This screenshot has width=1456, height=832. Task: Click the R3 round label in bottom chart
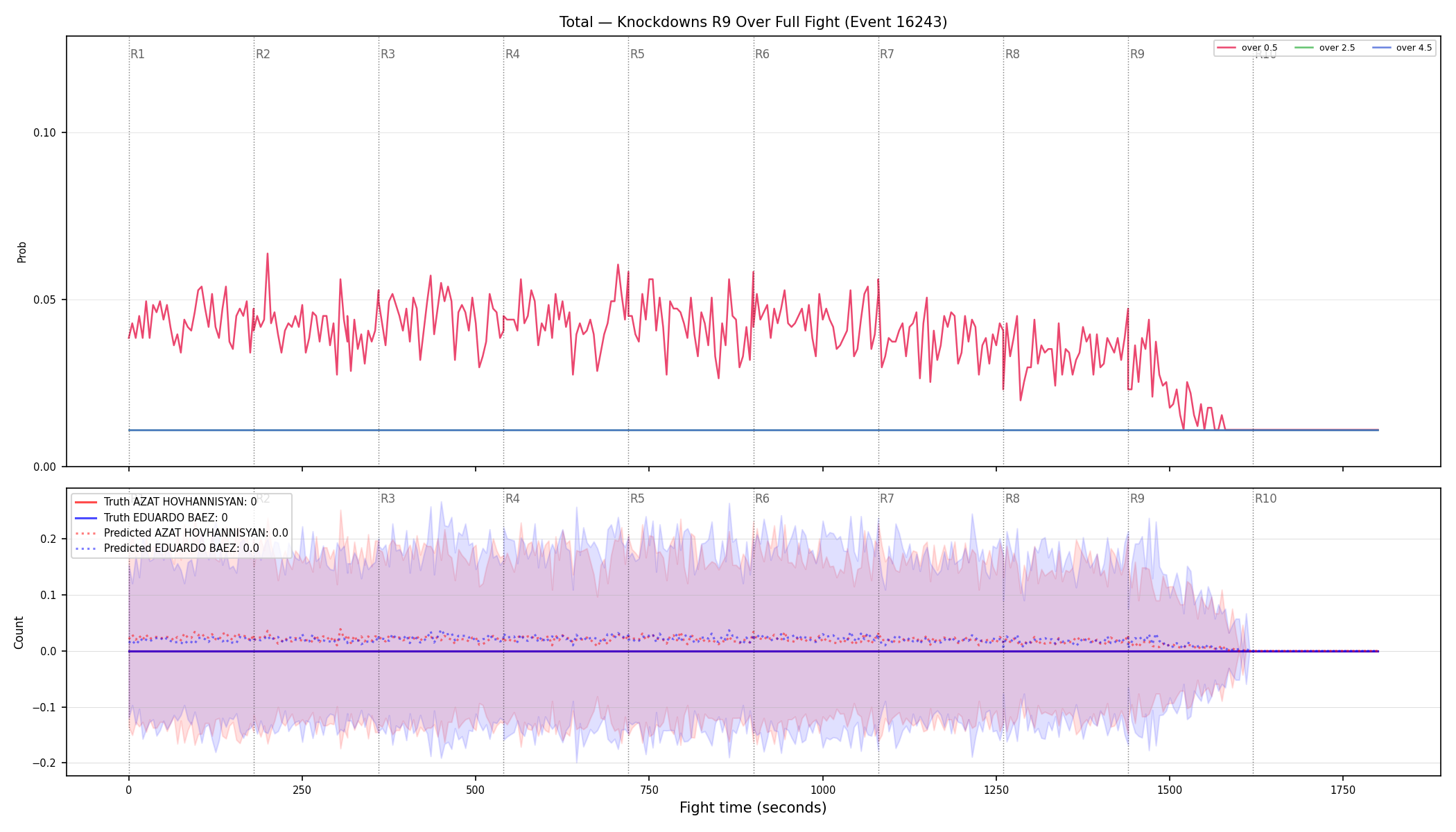pyautogui.click(x=388, y=499)
